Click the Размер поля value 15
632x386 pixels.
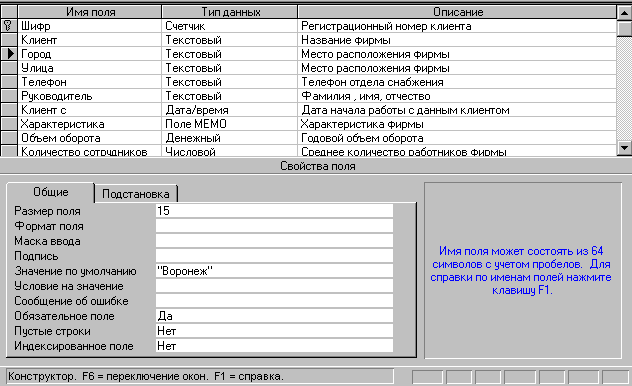(x=274, y=211)
